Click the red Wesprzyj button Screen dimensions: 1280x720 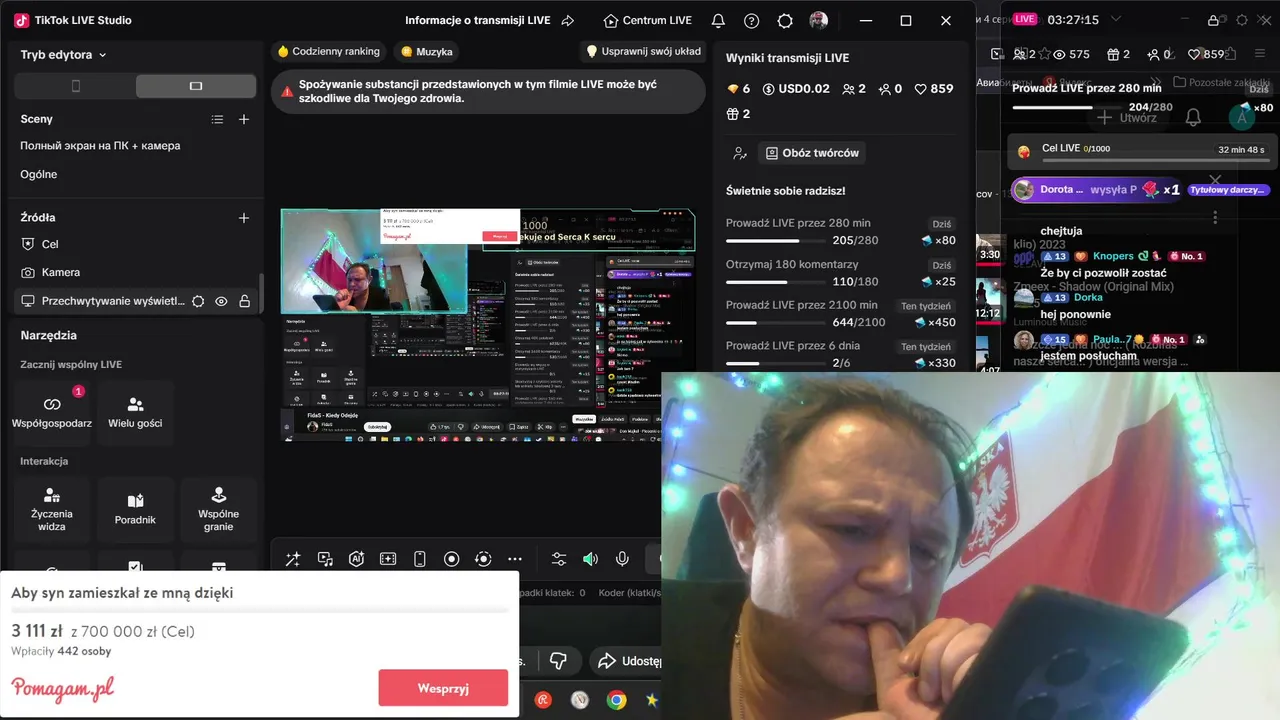(x=443, y=688)
